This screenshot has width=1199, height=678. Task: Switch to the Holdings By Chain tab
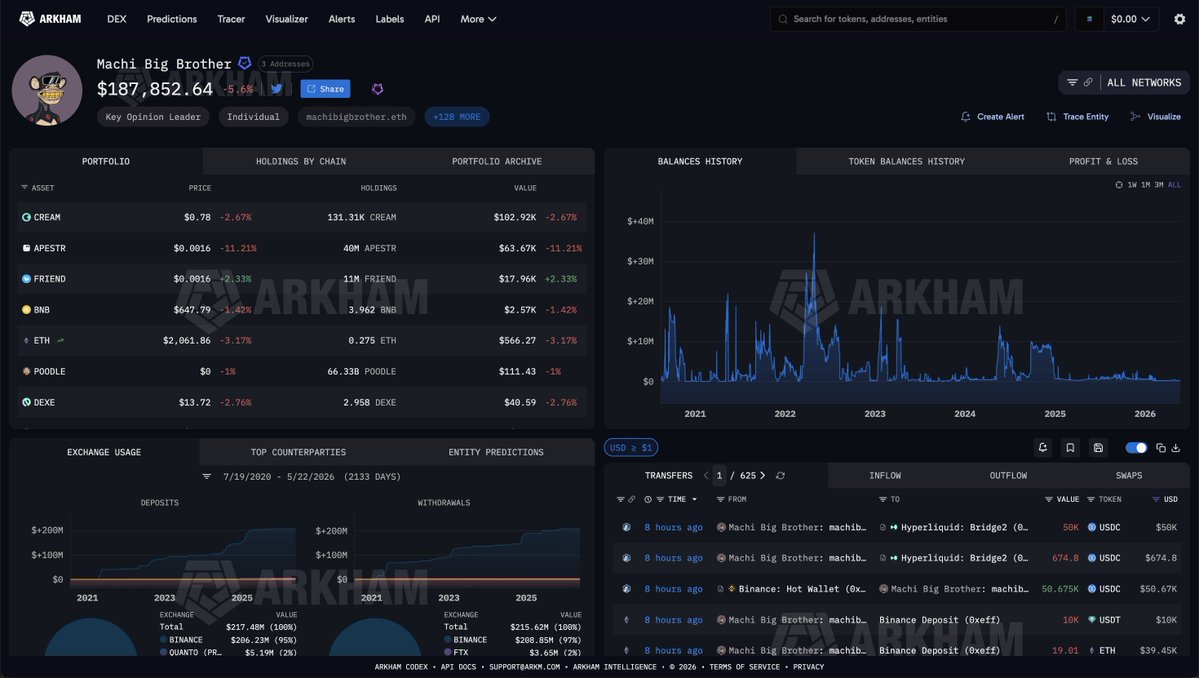[x=301, y=161]
